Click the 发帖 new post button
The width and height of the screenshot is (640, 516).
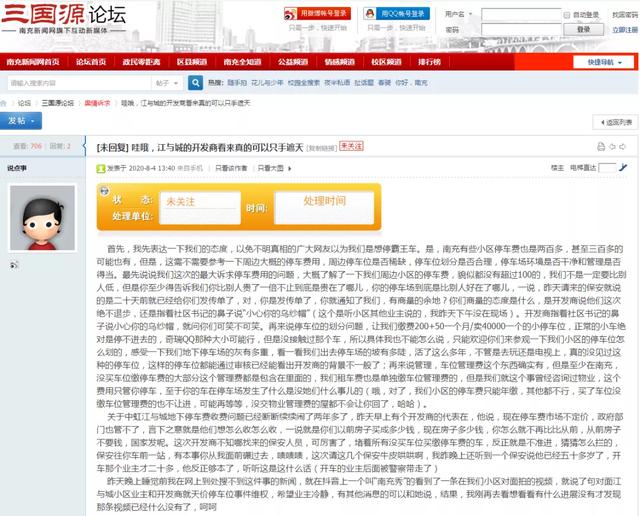(x=21, y=121)
